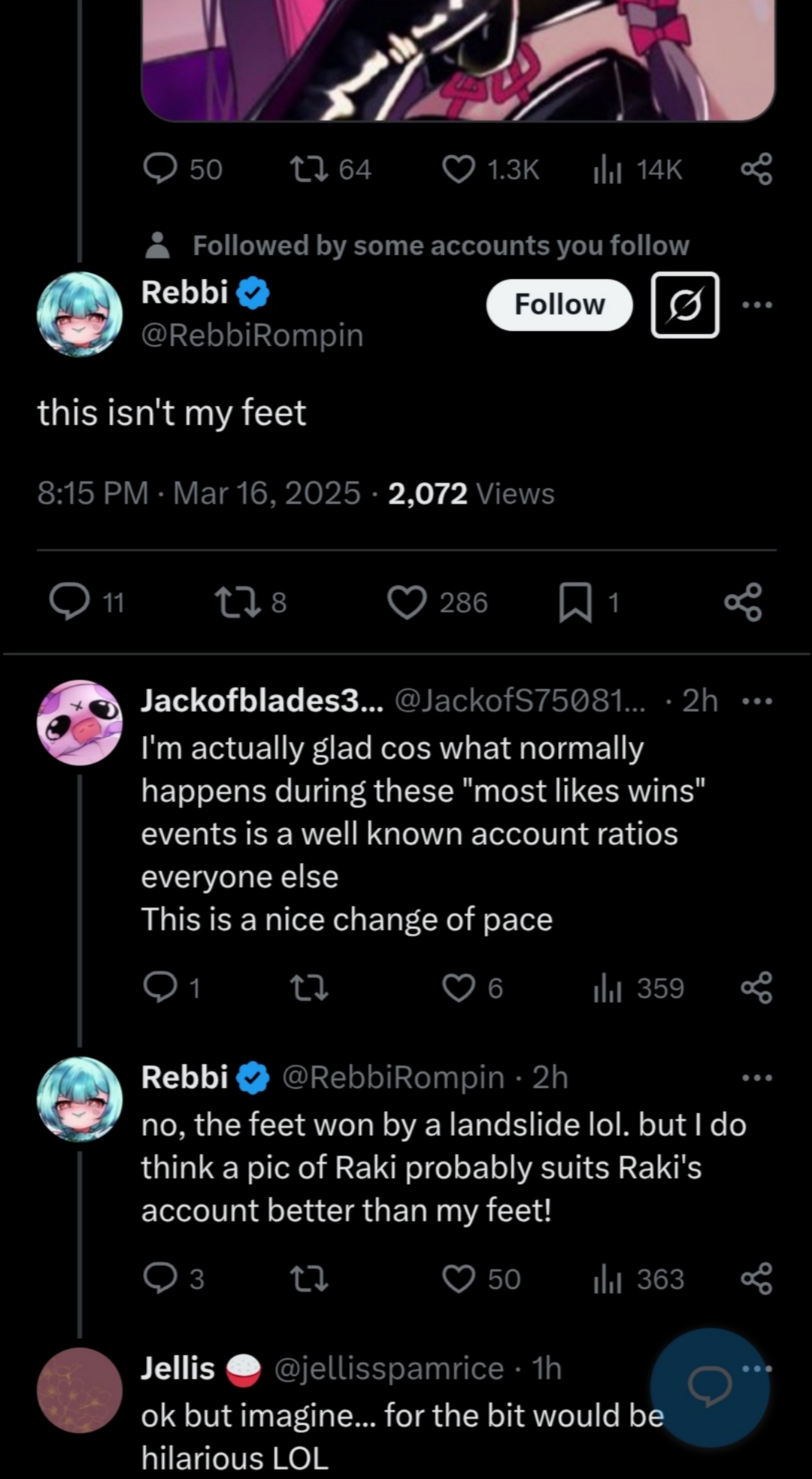Image resolution: width=812 pixels, height=1479 pixels.
Task: Follow the Rebbi account
Action: (559, 305)
